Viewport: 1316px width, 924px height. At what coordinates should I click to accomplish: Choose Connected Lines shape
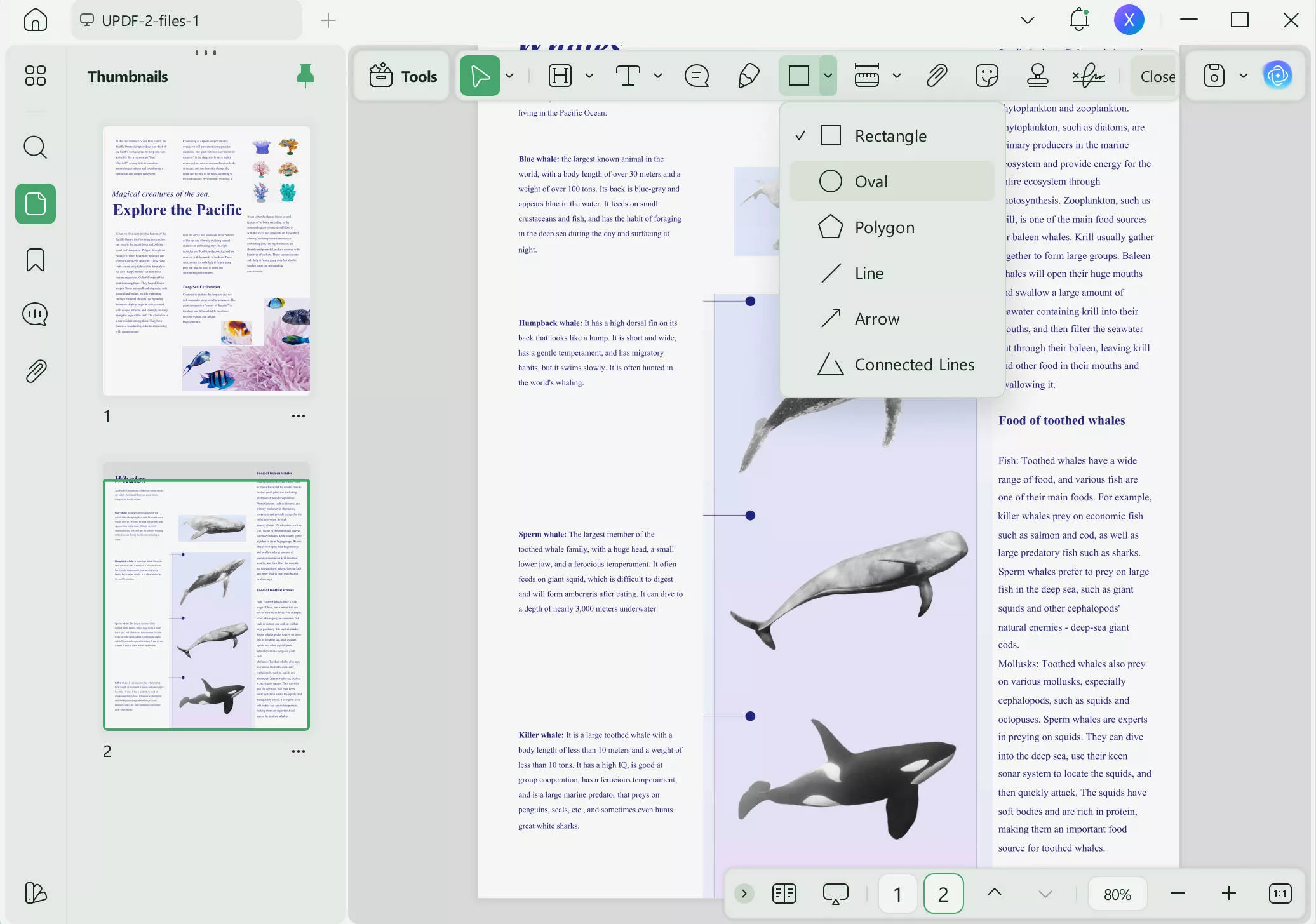915,364
